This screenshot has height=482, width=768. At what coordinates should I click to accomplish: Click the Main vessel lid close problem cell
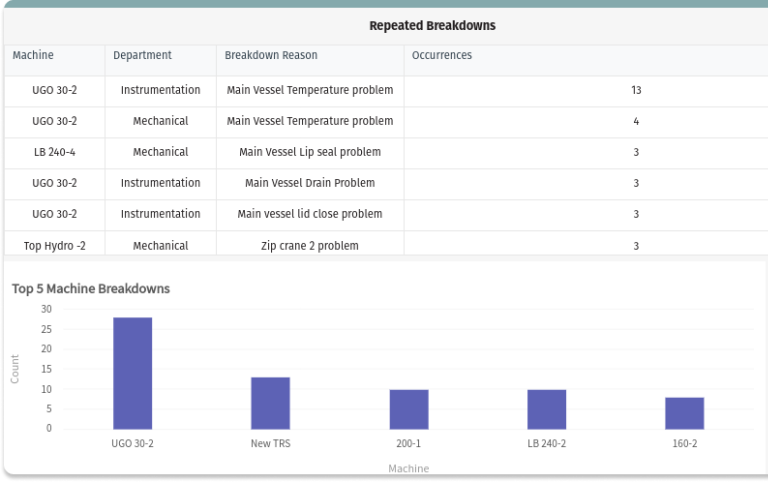[310, 215]
